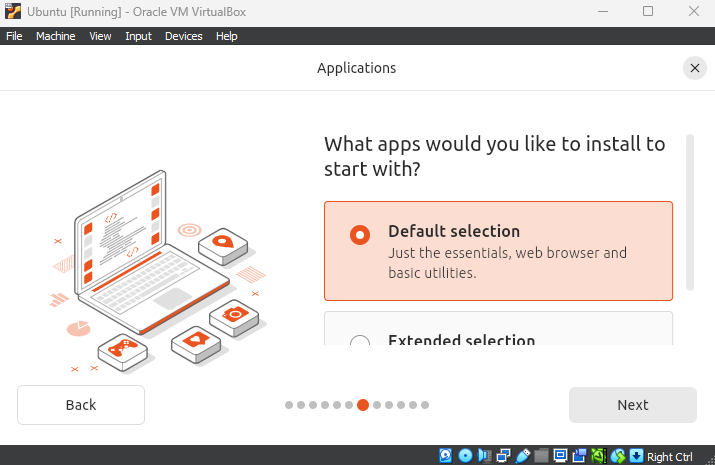
Task: Click the hard disk activity indicator icon
Action: [x=447, y=456]
